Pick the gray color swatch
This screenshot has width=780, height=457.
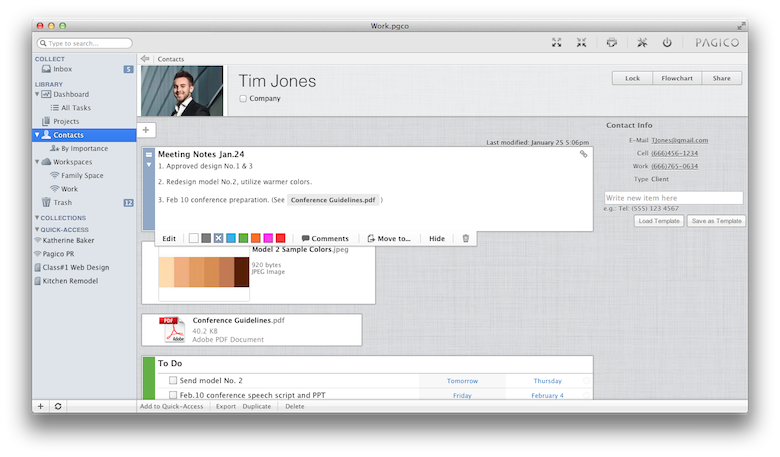206,238
